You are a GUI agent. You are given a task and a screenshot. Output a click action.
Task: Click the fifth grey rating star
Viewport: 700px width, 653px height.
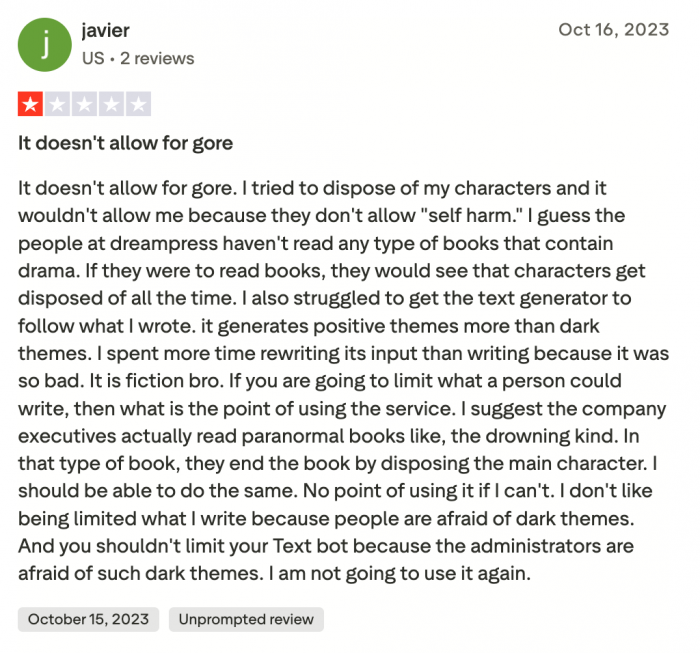pos(139,104)
